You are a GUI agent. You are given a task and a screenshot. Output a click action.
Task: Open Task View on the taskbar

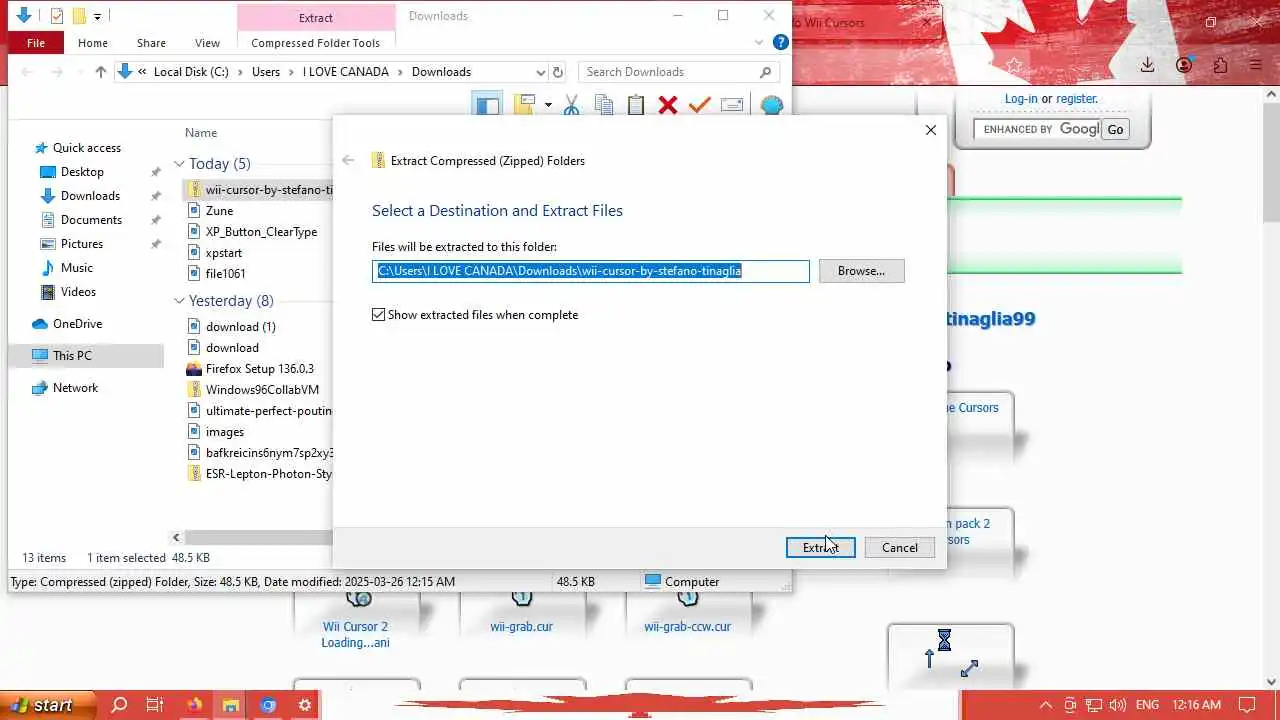[x=154, y=705]
